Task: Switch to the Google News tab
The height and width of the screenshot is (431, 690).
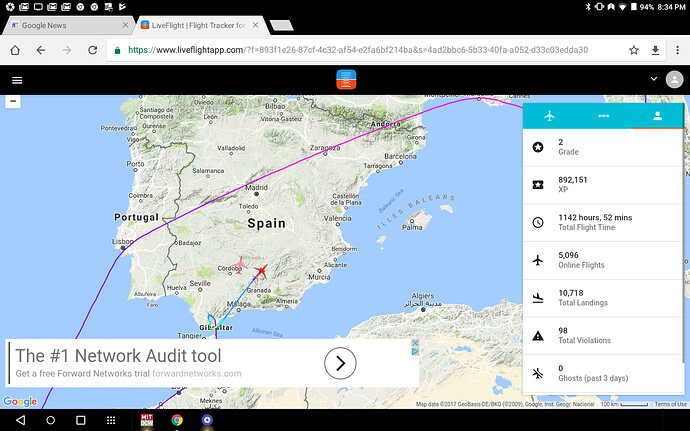Action: pyautogui.click(x=68, y=26)
